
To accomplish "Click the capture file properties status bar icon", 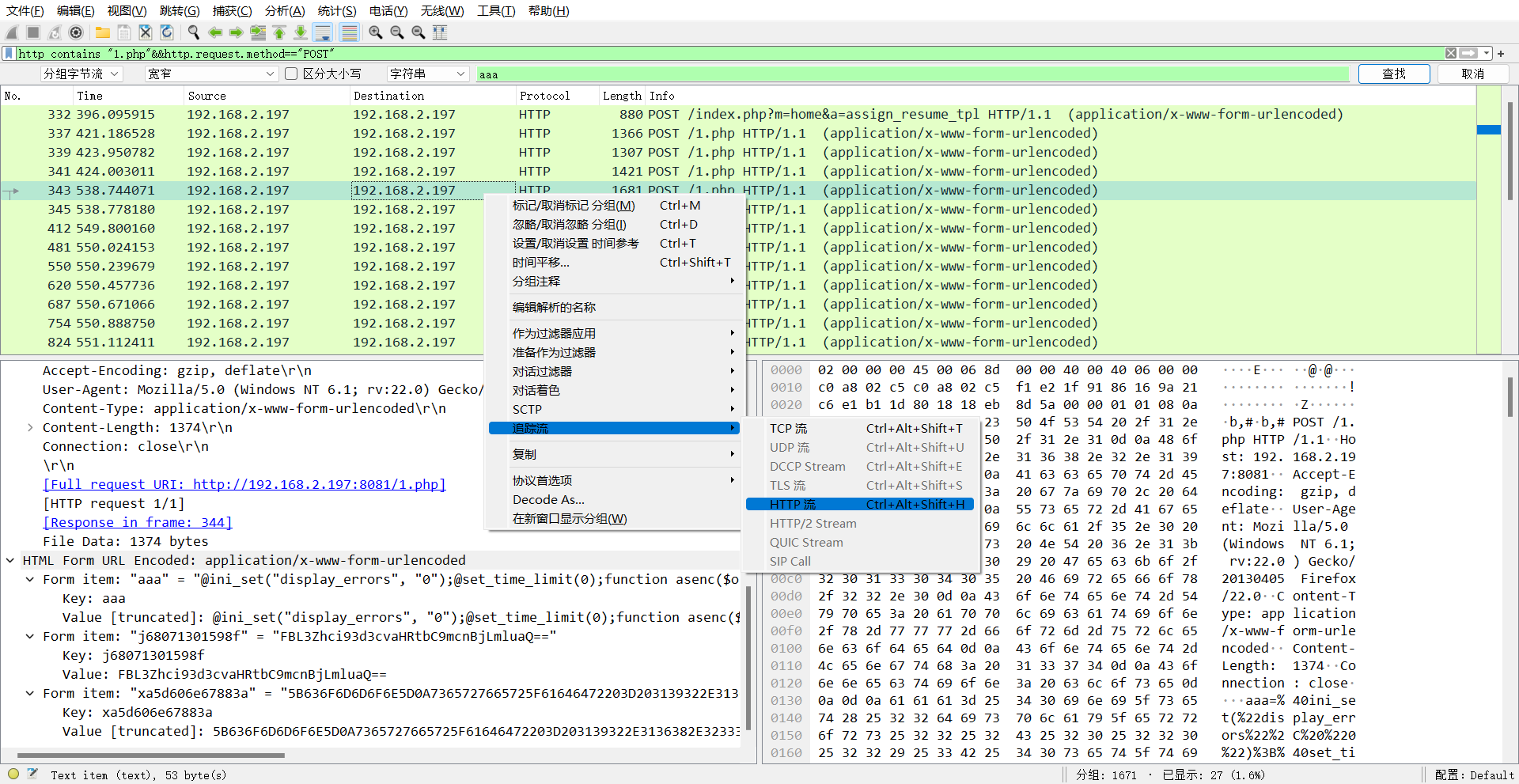I will 33,775.
